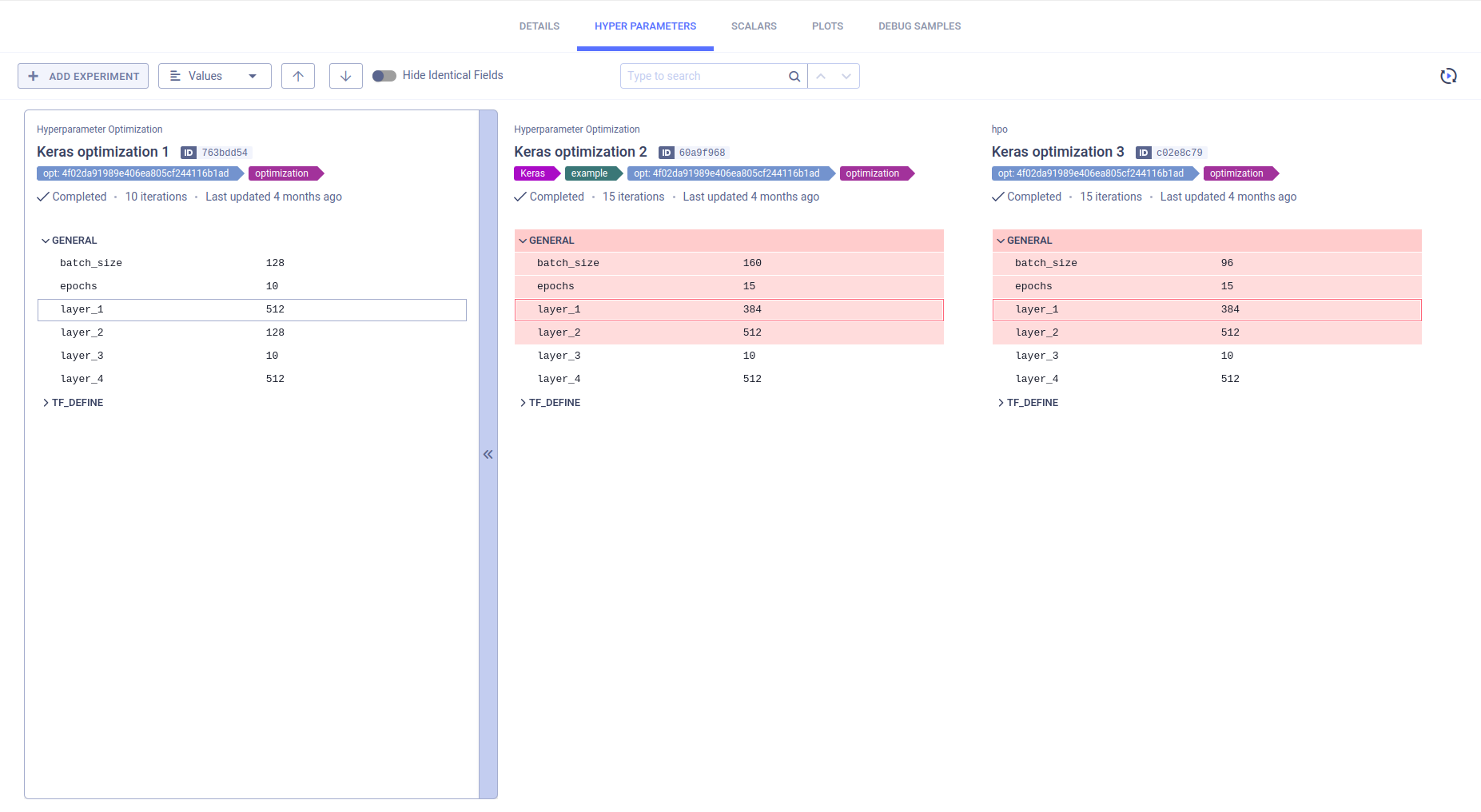Toggle Hide Identical Fields switch

pyautogui.click(x=384, y=76)
